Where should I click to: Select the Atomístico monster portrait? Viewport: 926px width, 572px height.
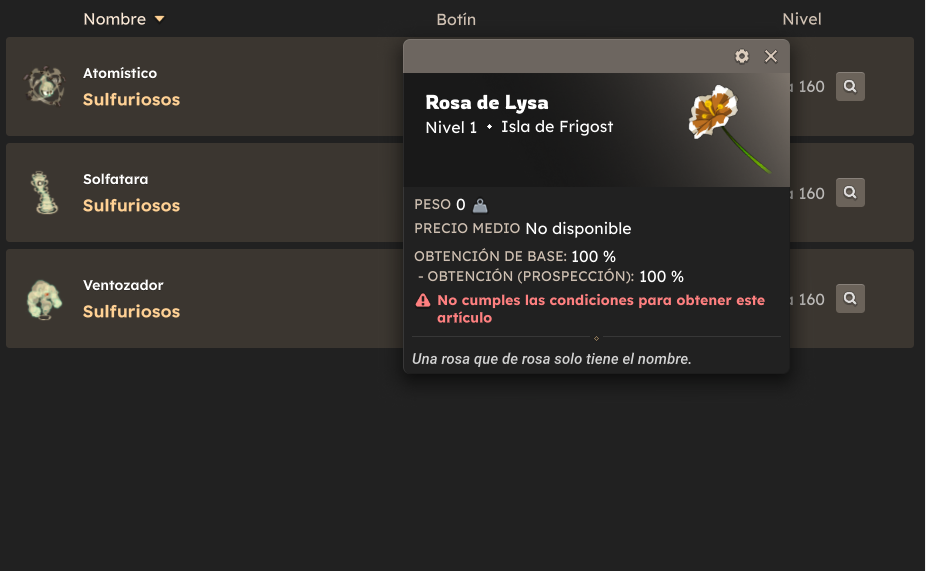[x=44, y=86]
